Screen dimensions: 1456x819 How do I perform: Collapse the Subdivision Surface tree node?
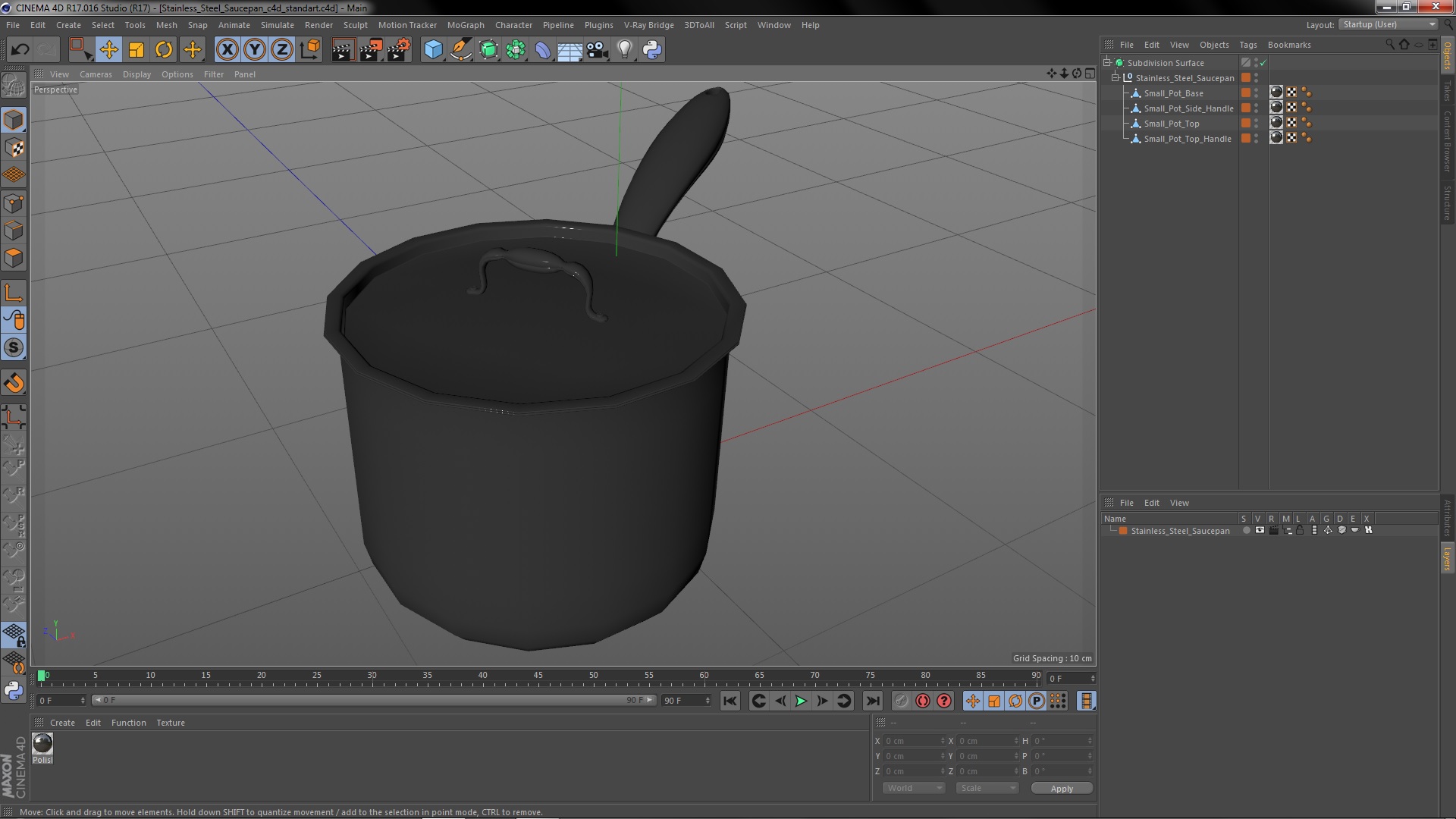click(x=1107, y=62)
